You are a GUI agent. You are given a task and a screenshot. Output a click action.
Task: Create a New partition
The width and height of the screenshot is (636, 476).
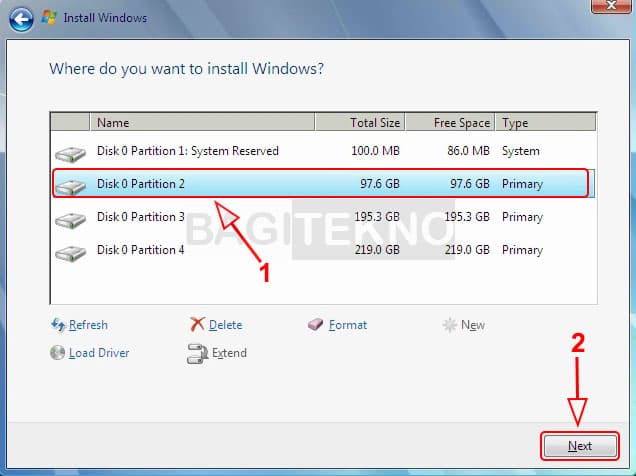pos(473,325)
